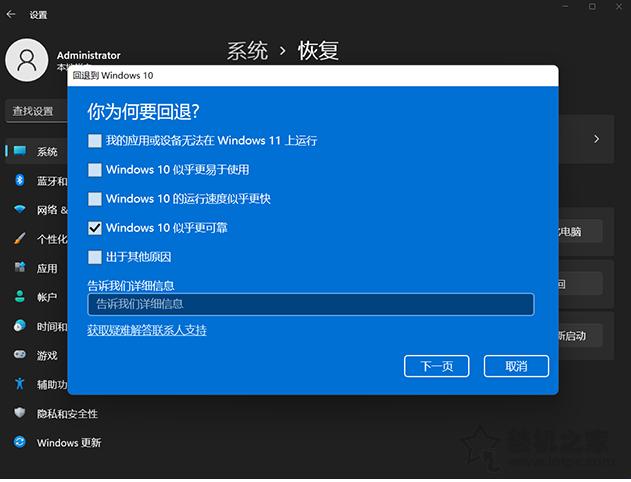The image size is (631, 482).
Task: Check 出于其他原因 option
Action: (x=95, y=257)
